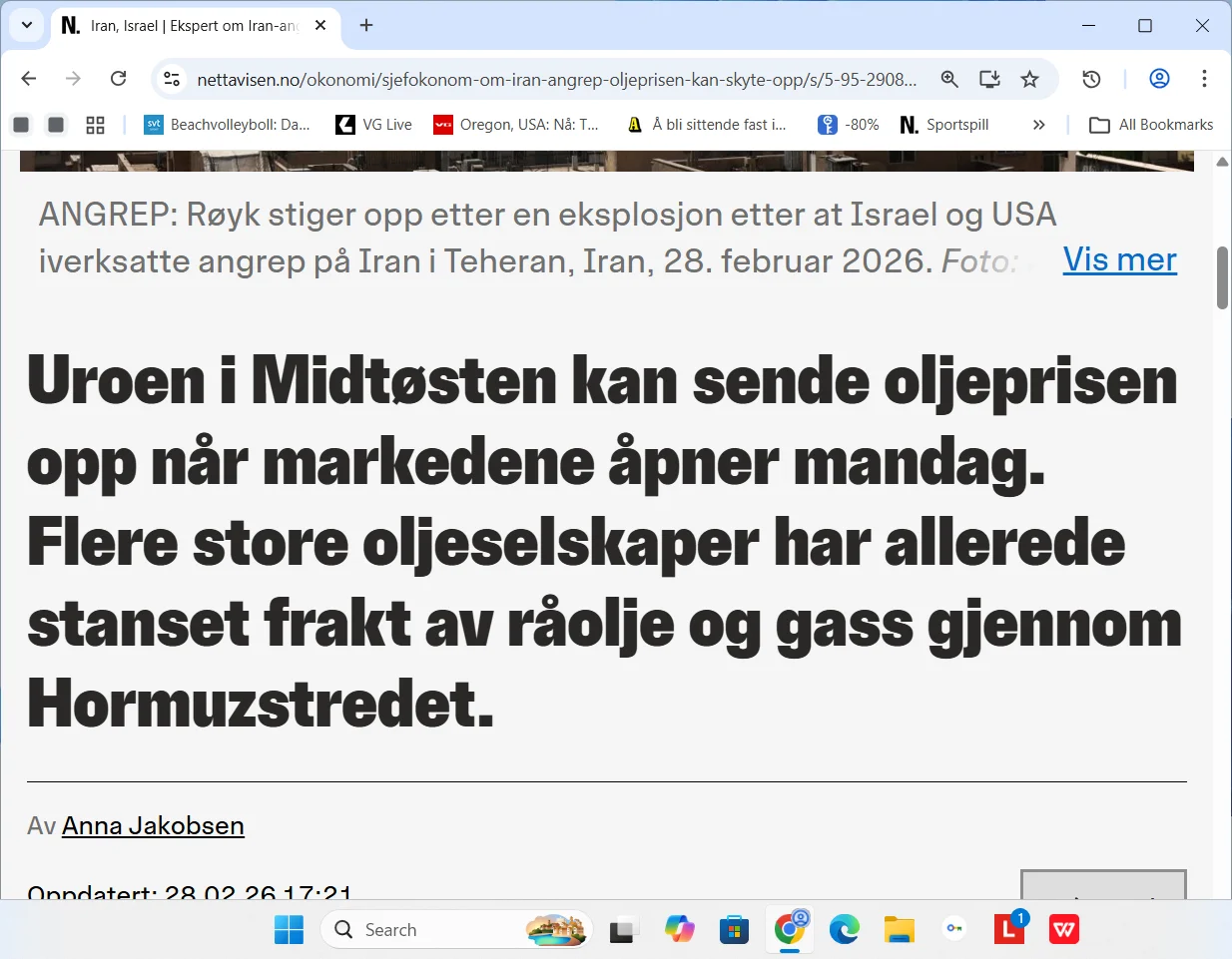Expand the photo caption via Vis mer

pyautogui.click(x=1119, y=259)
